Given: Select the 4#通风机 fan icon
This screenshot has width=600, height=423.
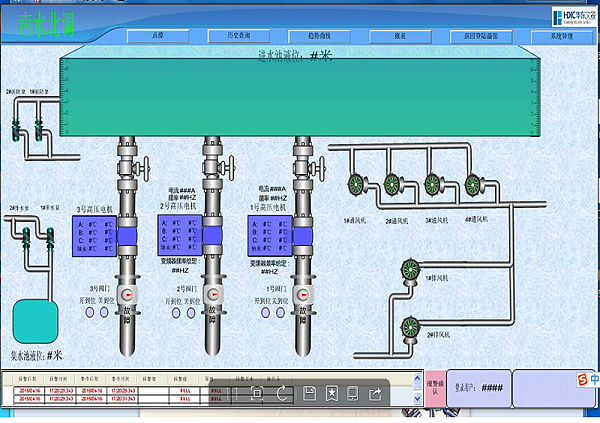Looking at the screenshot, I should [475, 184].
